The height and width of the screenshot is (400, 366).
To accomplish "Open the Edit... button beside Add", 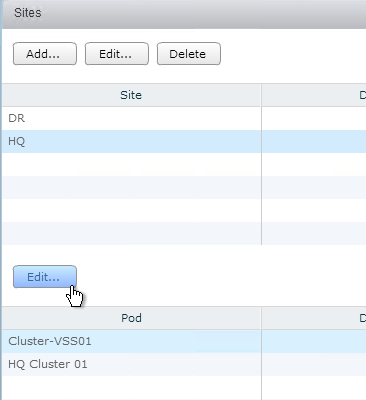I will coord(117,54).
